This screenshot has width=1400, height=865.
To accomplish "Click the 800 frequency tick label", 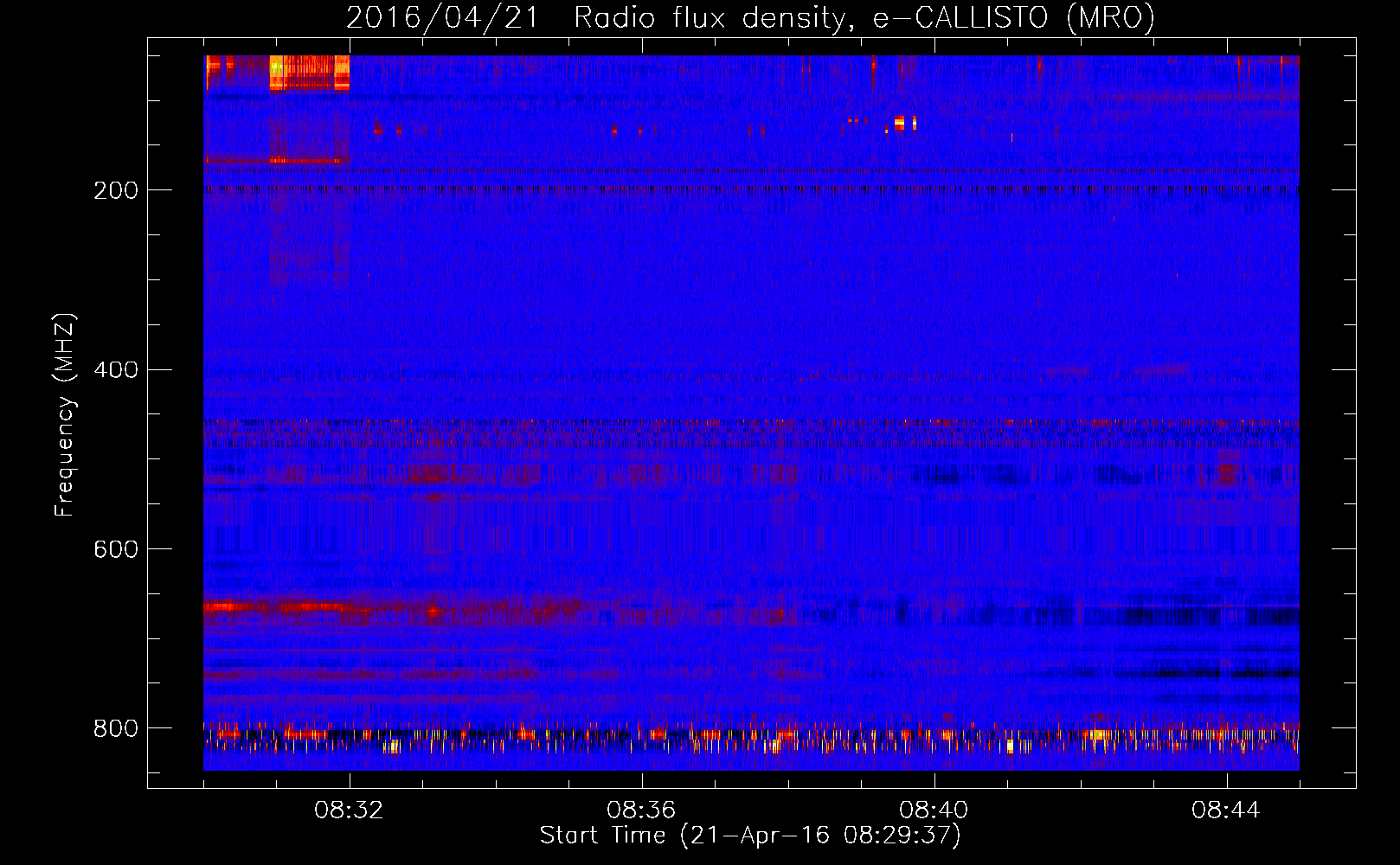I will pyautogui.click(x=115, y=729).
